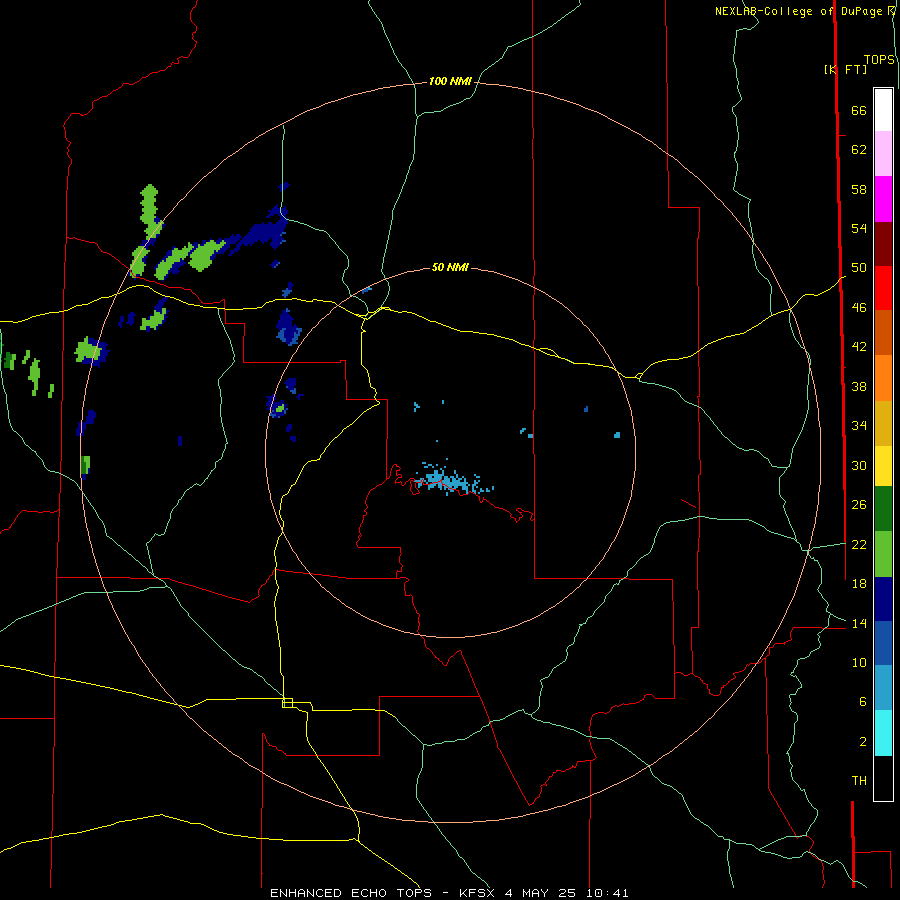Screen dimensions: 900x900
Task: Click the '100 NMI' range ring label
Action: [450, 82]
